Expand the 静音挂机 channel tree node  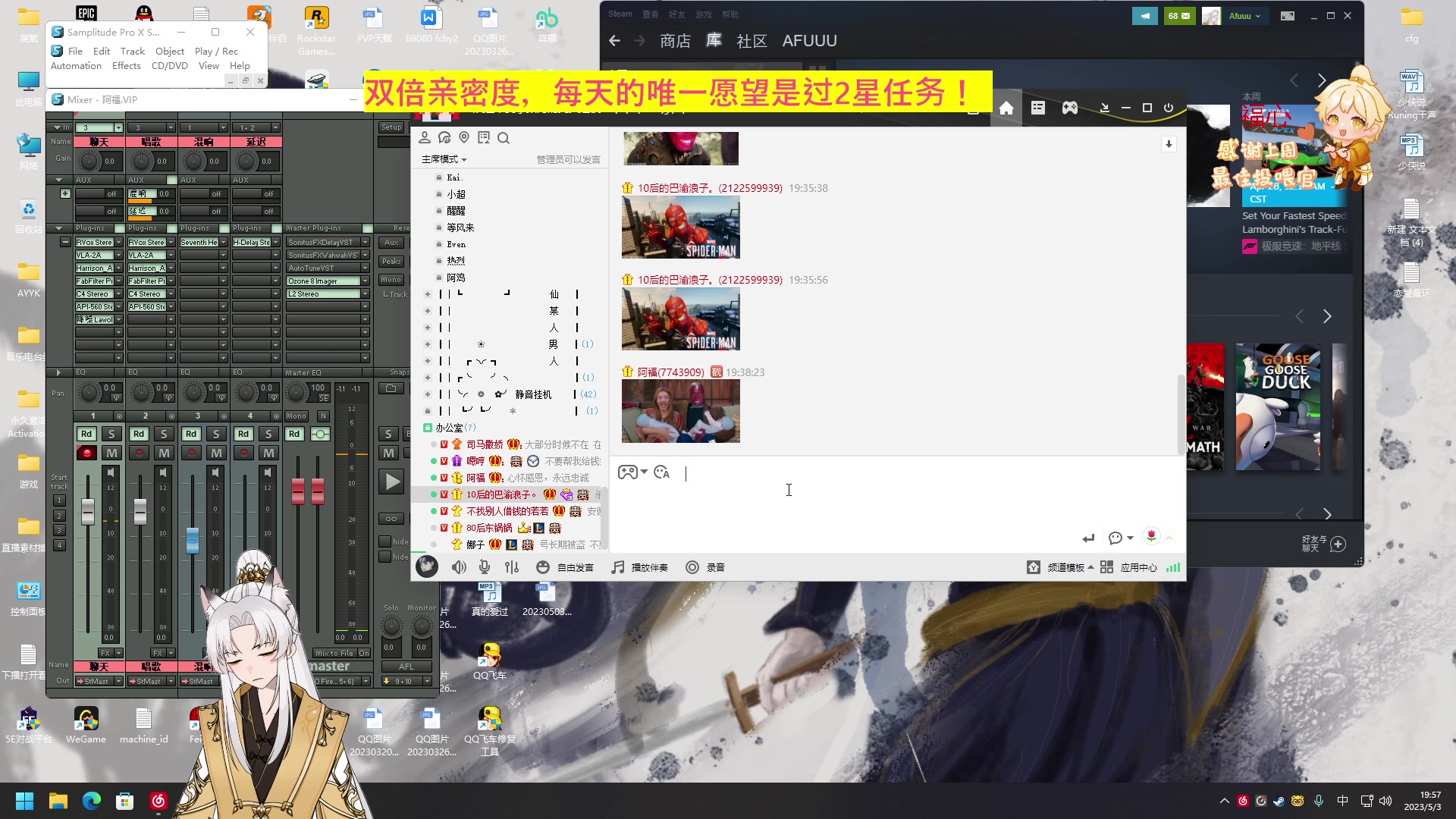pos(428,394)
